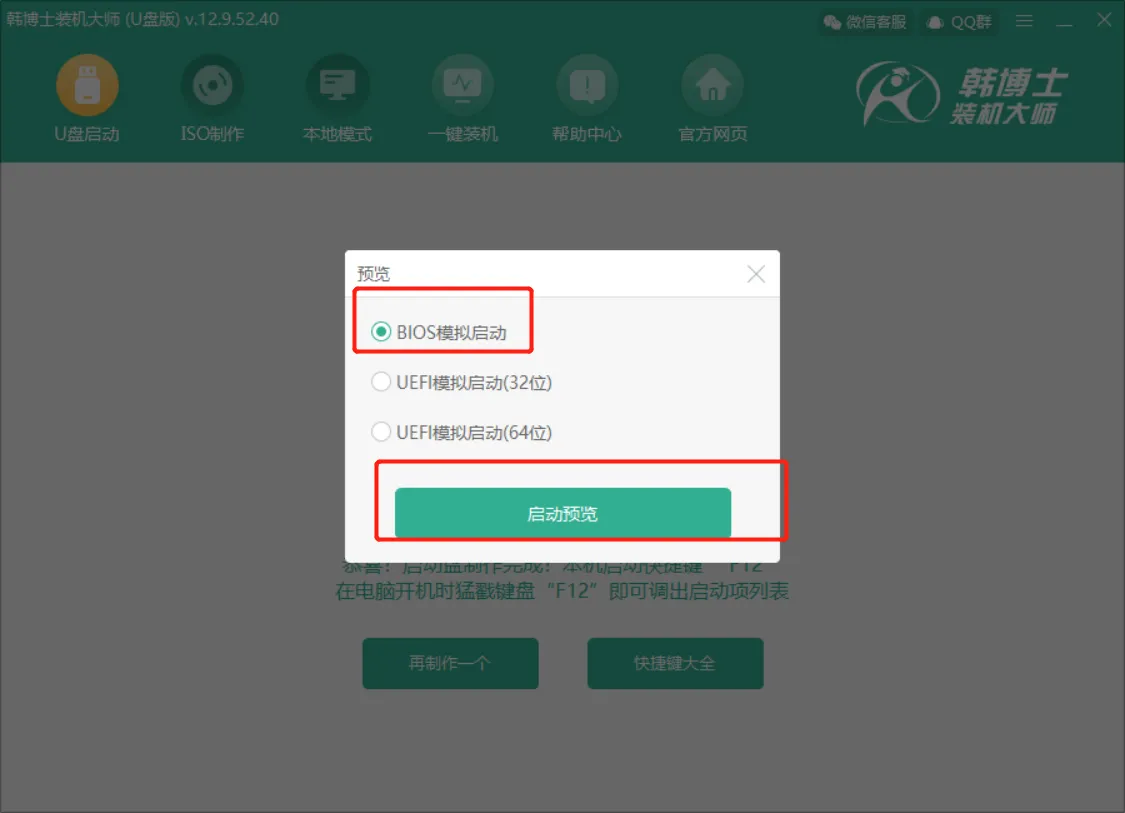The width and height of the screenshot is (1125, 813).
Task: Select the BIOS模拟启动 radio button
Action: point(381,332)
